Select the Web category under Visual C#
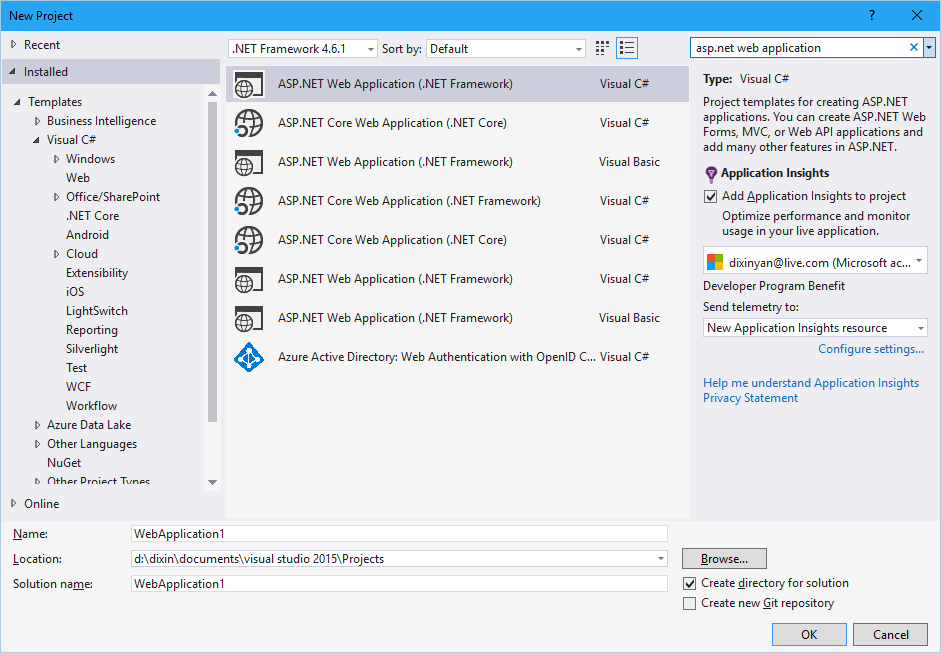Viewport: 941px width, 653px height. coord(78,178)
